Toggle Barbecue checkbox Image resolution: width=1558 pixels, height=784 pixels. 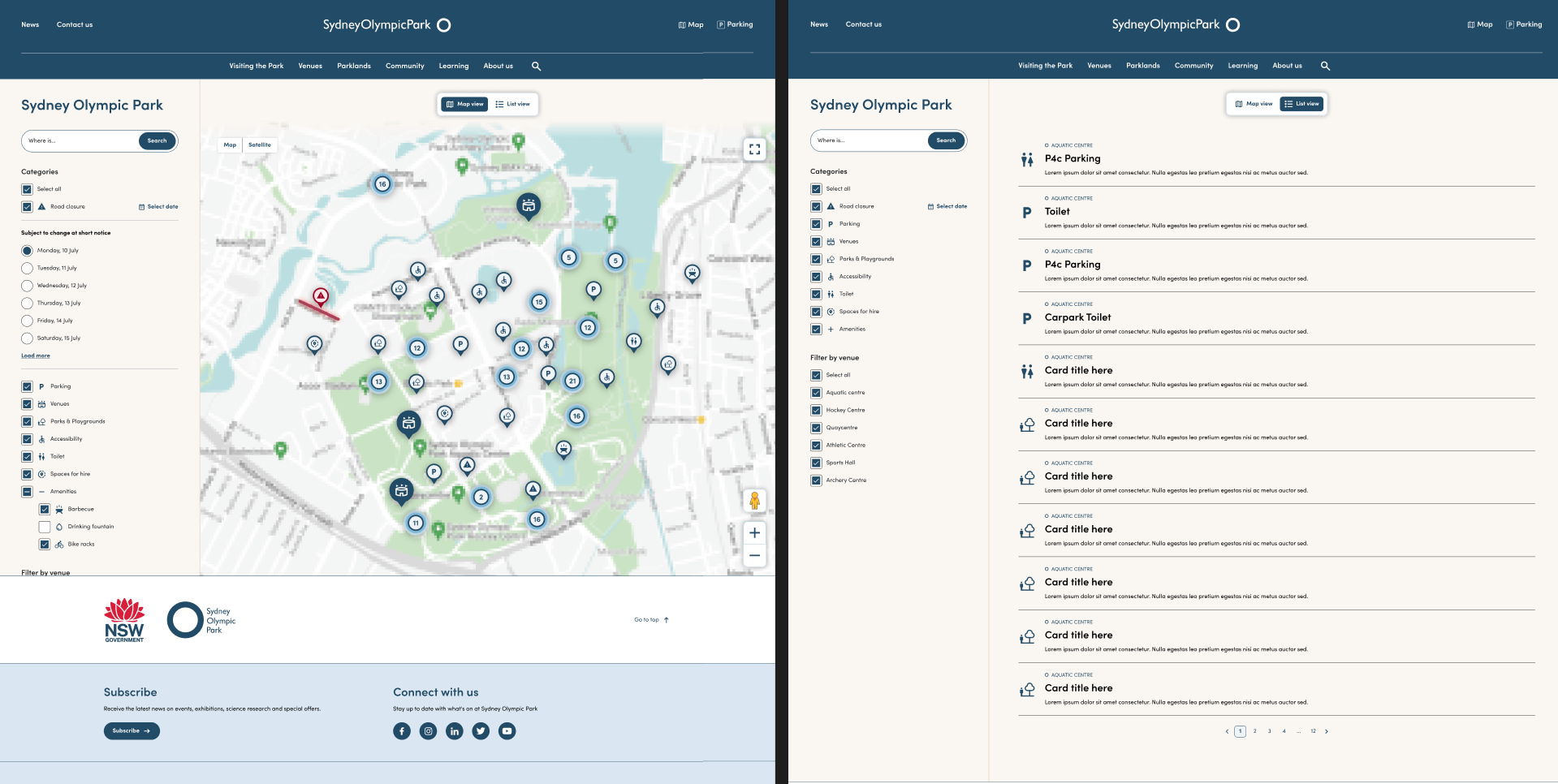pos(45,510)
